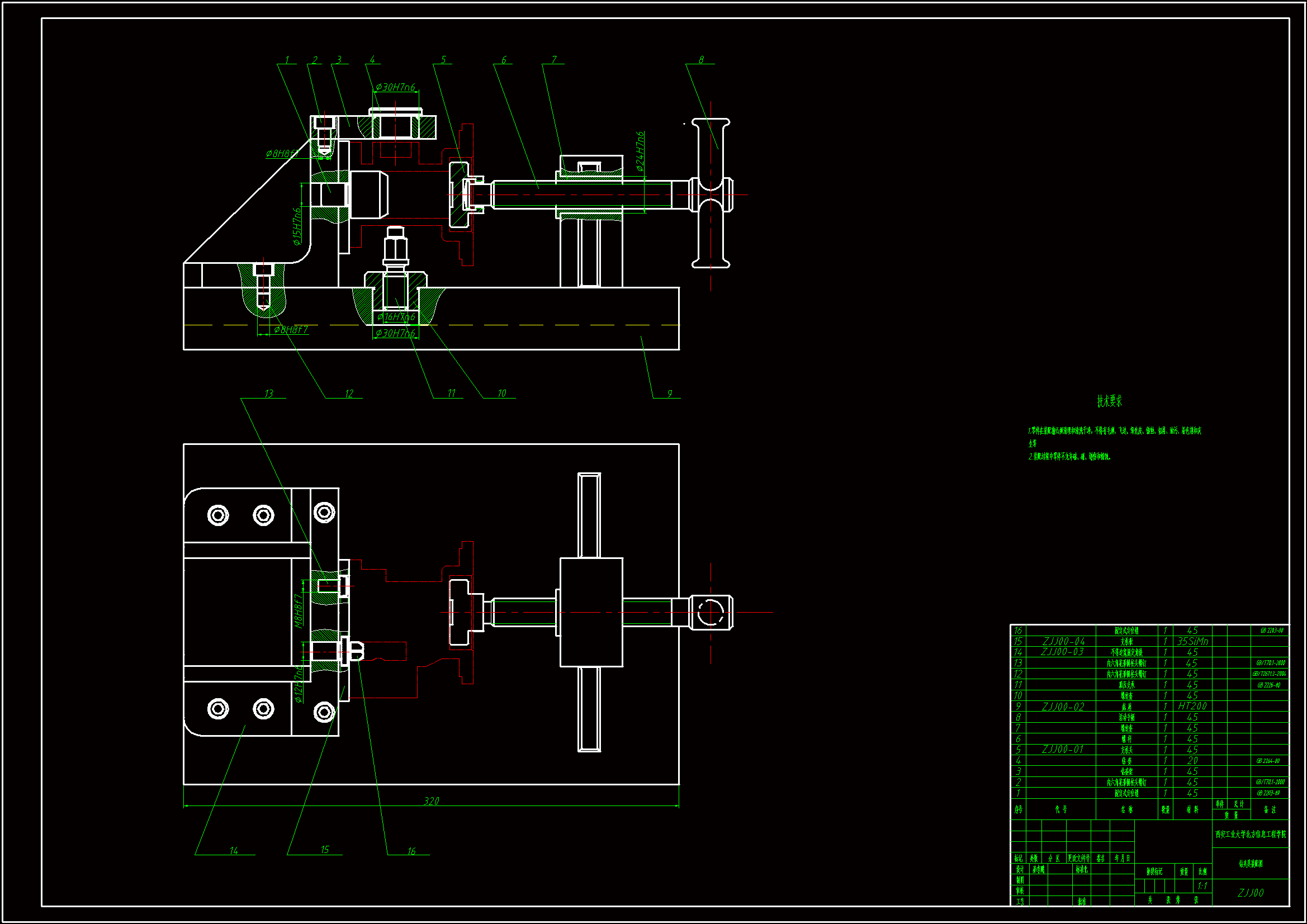
Task: Select the ZJJ00 drawing number in the title block
Action: 1250,893
